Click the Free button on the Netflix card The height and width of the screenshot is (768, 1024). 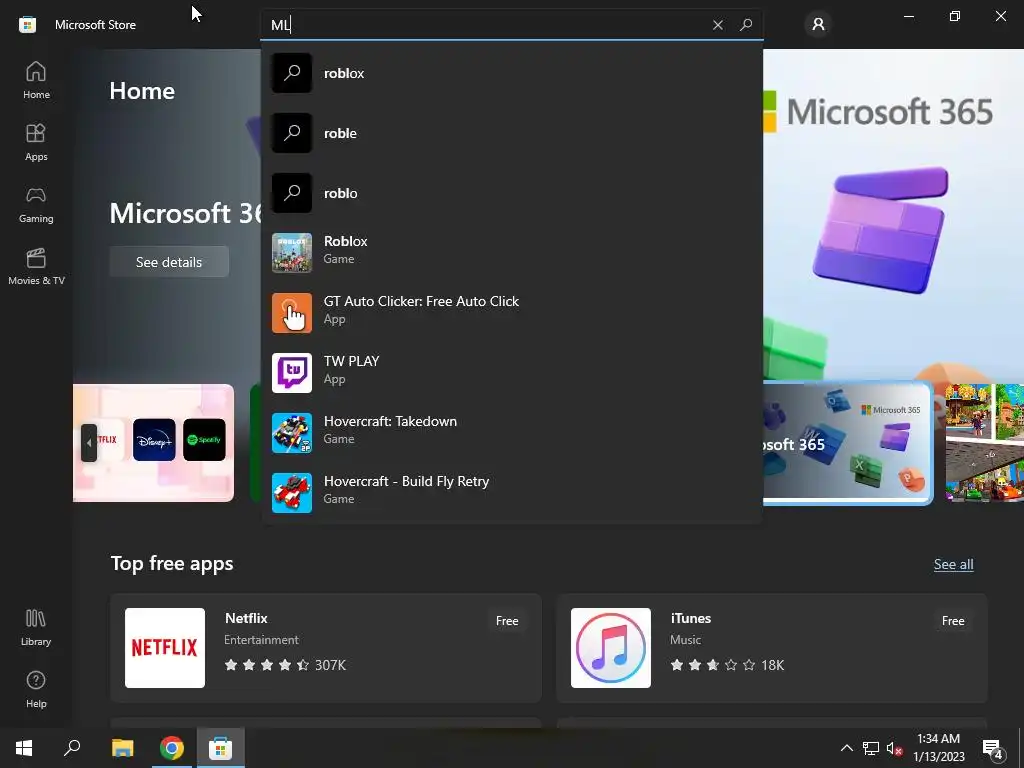pos(507,621)
